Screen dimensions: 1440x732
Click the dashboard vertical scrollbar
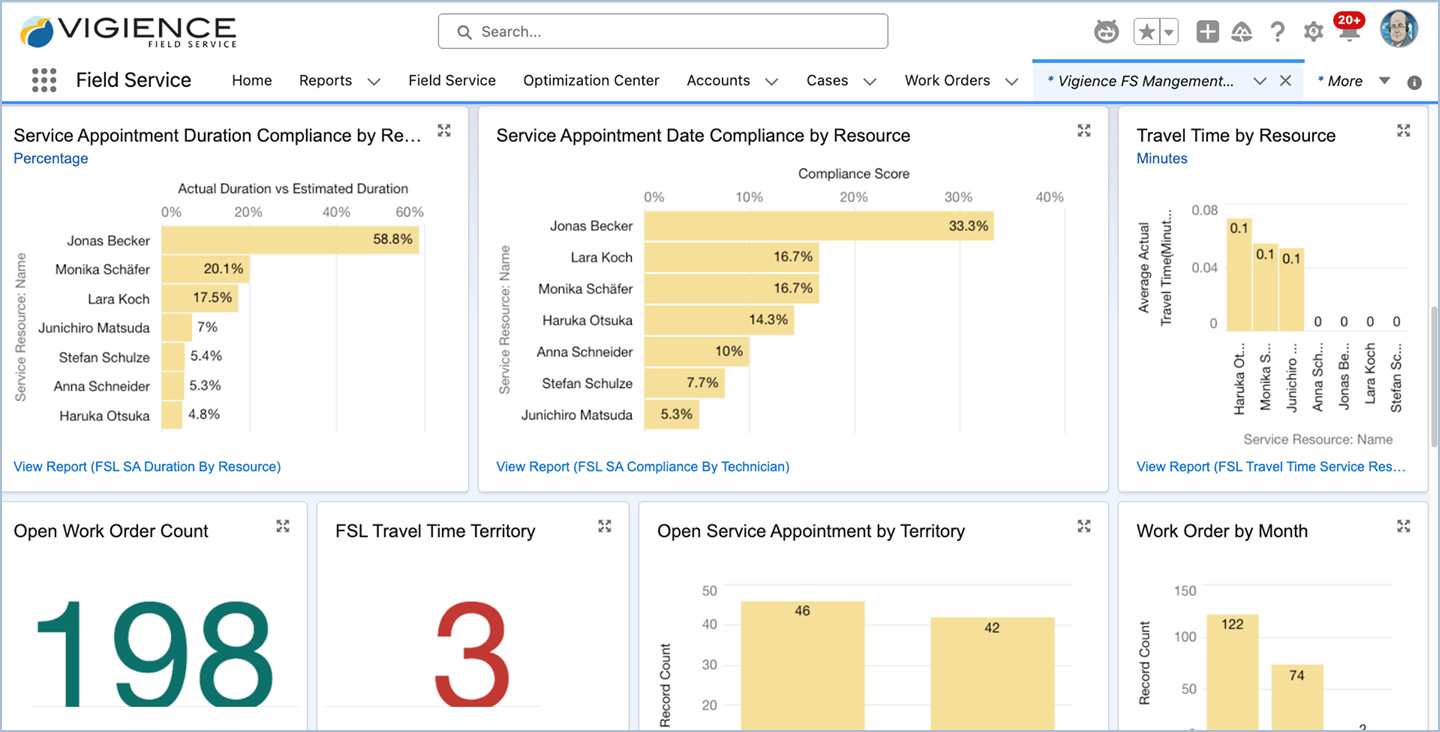tap(1434, 375)
